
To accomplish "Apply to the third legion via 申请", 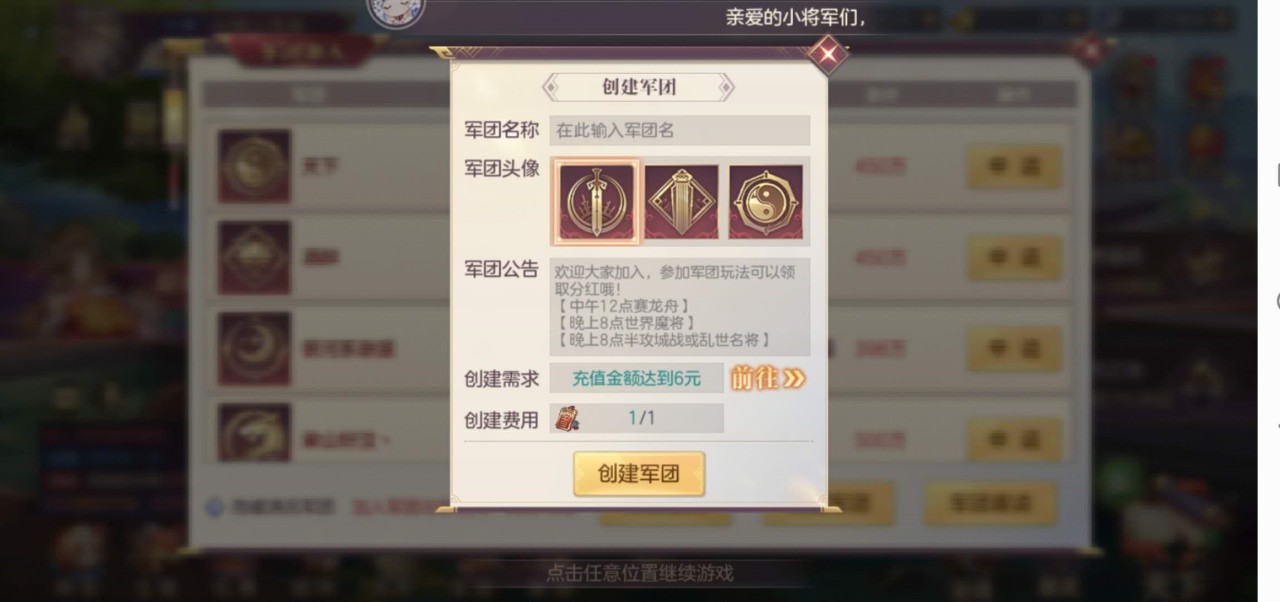I will [x=1014, y=349].
